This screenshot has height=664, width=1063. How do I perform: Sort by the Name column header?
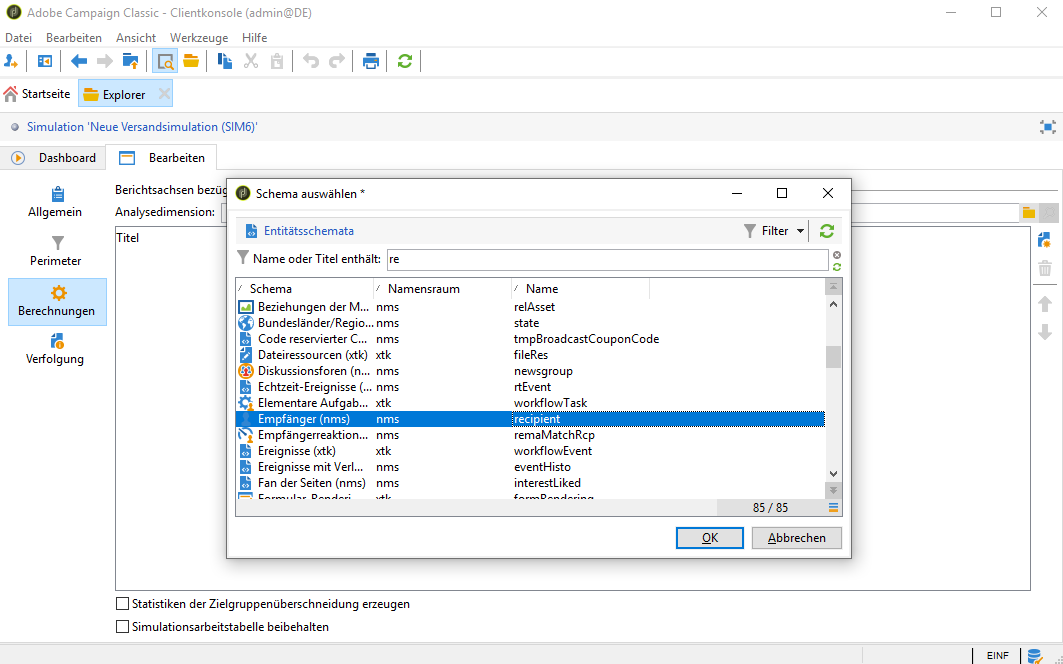click(x=581, y=289)
